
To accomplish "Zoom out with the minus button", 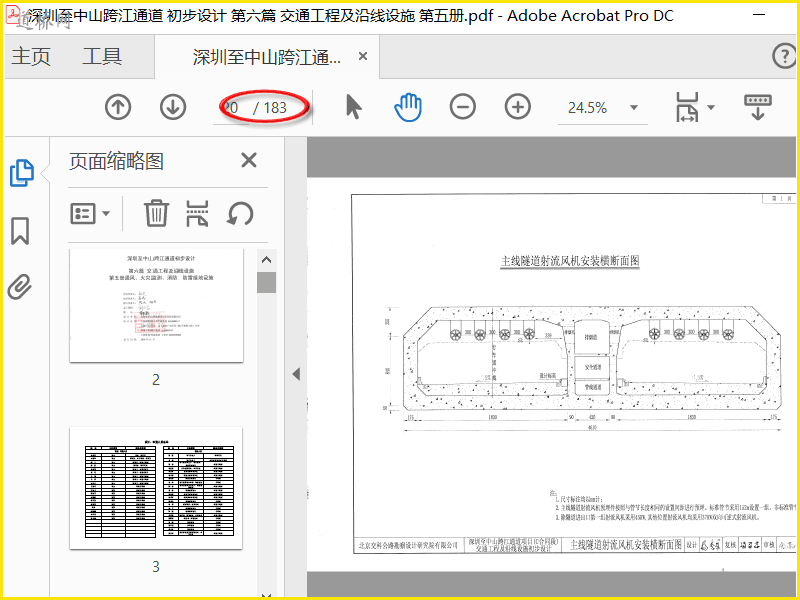I will click(463, 107).
